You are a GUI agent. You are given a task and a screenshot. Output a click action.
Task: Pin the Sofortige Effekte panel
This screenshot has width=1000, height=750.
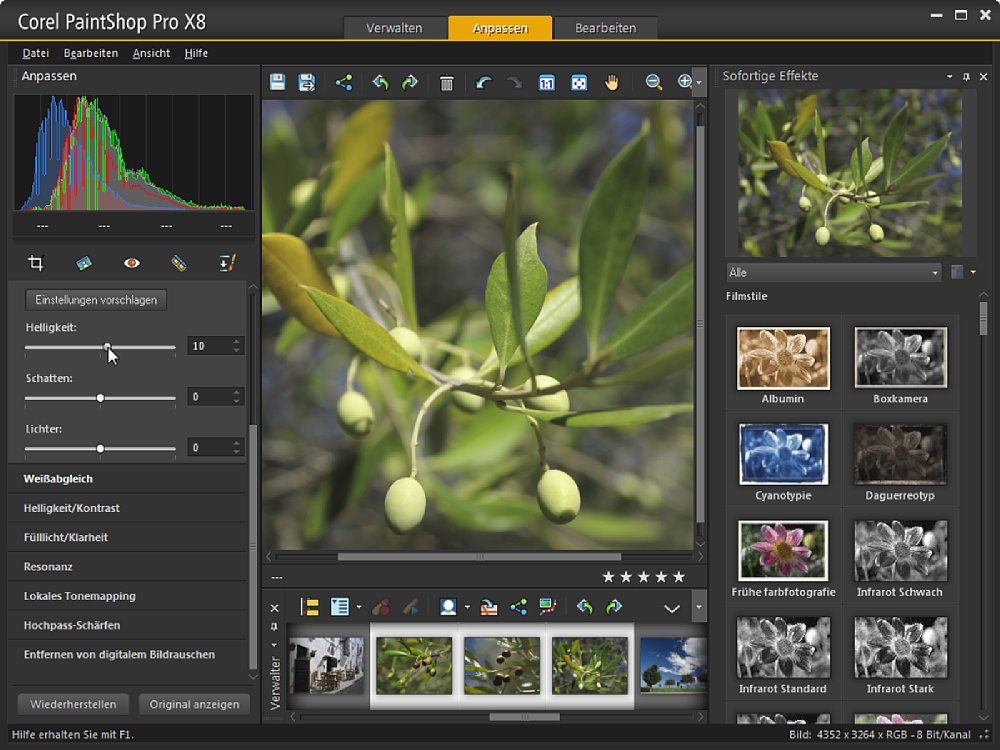coord(966,77)
